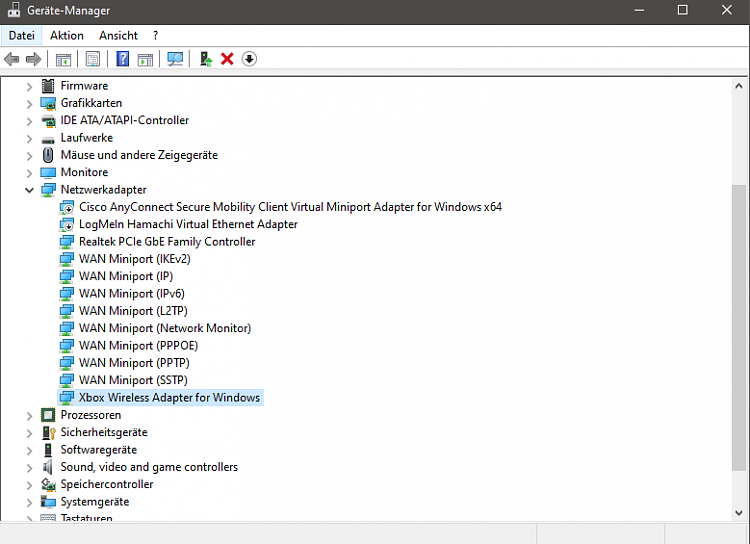The height and width of the screenshot is (544, 750).
Task: Open the ? help menu
Action: pos(155,35)
